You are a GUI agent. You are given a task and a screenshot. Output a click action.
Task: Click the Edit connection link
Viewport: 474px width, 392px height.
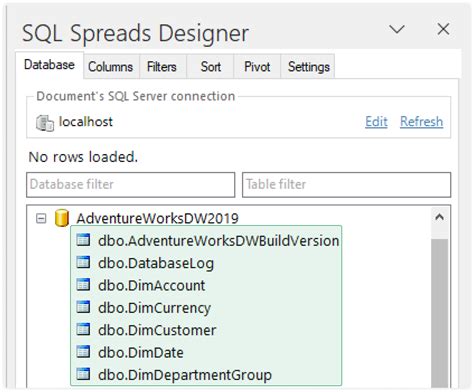(376, 122)
